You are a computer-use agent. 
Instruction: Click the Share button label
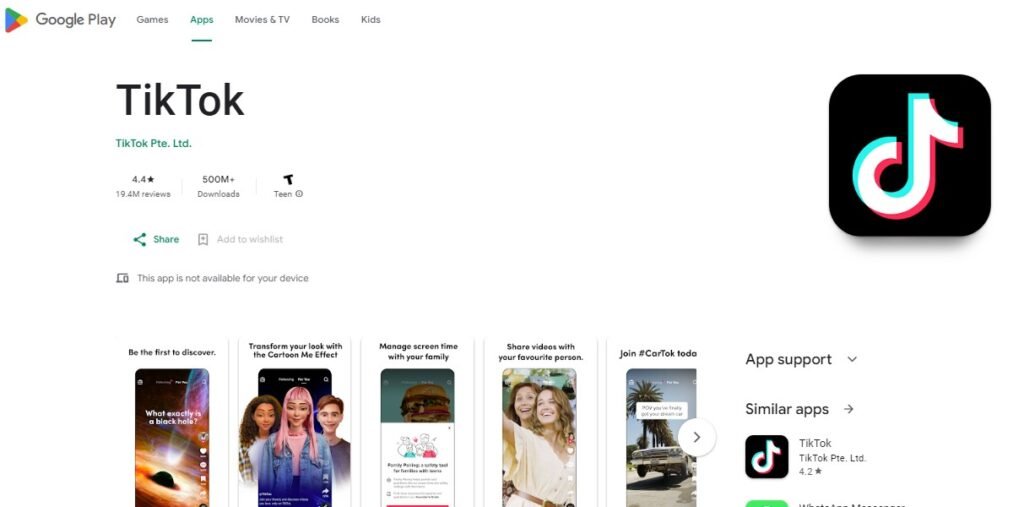(x=166, y=239)
